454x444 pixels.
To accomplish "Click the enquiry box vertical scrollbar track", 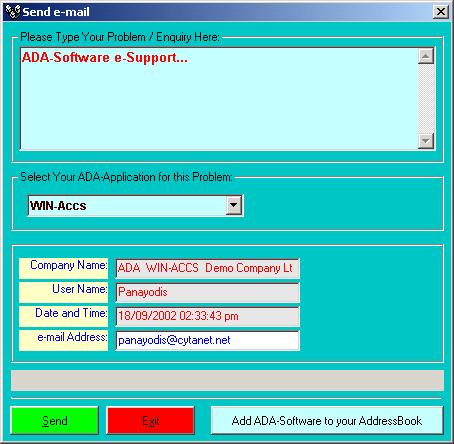I will point(426,98).
